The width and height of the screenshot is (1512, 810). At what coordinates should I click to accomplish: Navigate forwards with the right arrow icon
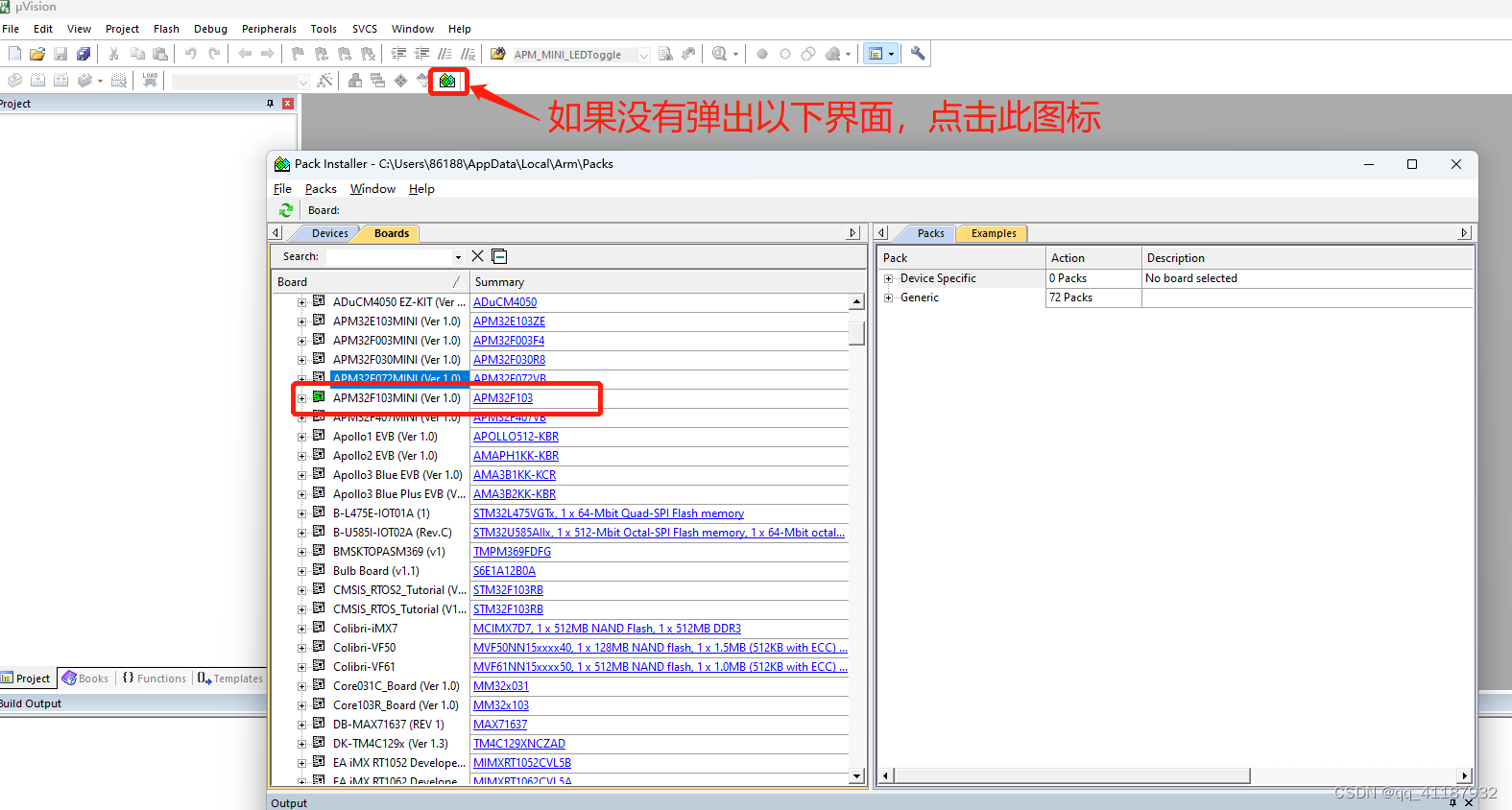click(268, 54)
